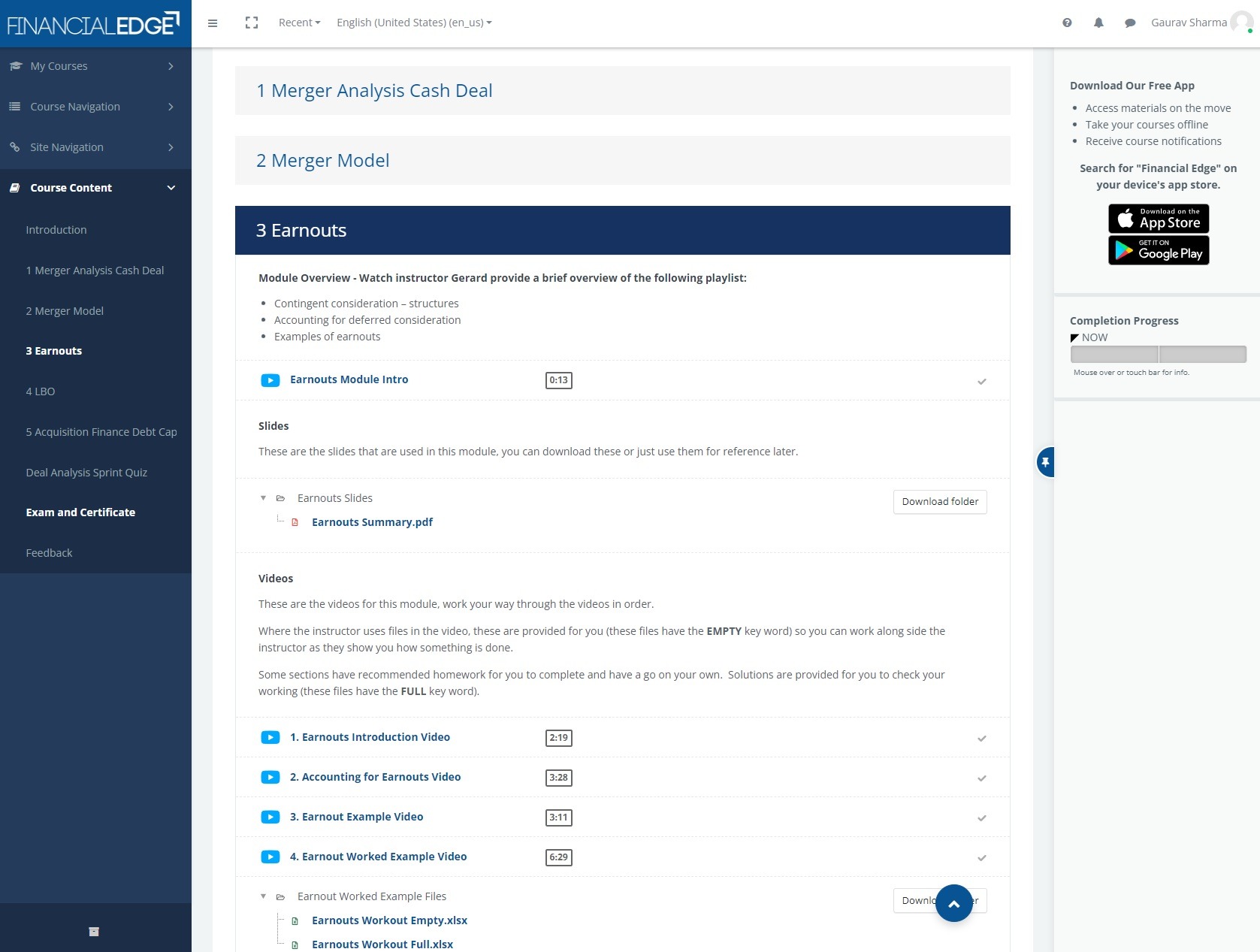Select Exam and Certificate in sidebar
This screenshot has width=1260, height=952.
[80, 512]
